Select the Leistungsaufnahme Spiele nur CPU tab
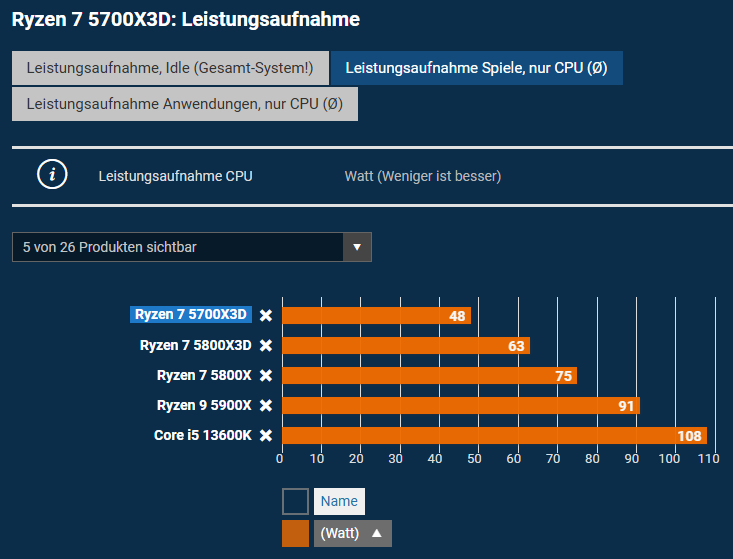Image resolution: width=733 pixels, height=559 pixels. pyautogui.click(x=476, y=68)
